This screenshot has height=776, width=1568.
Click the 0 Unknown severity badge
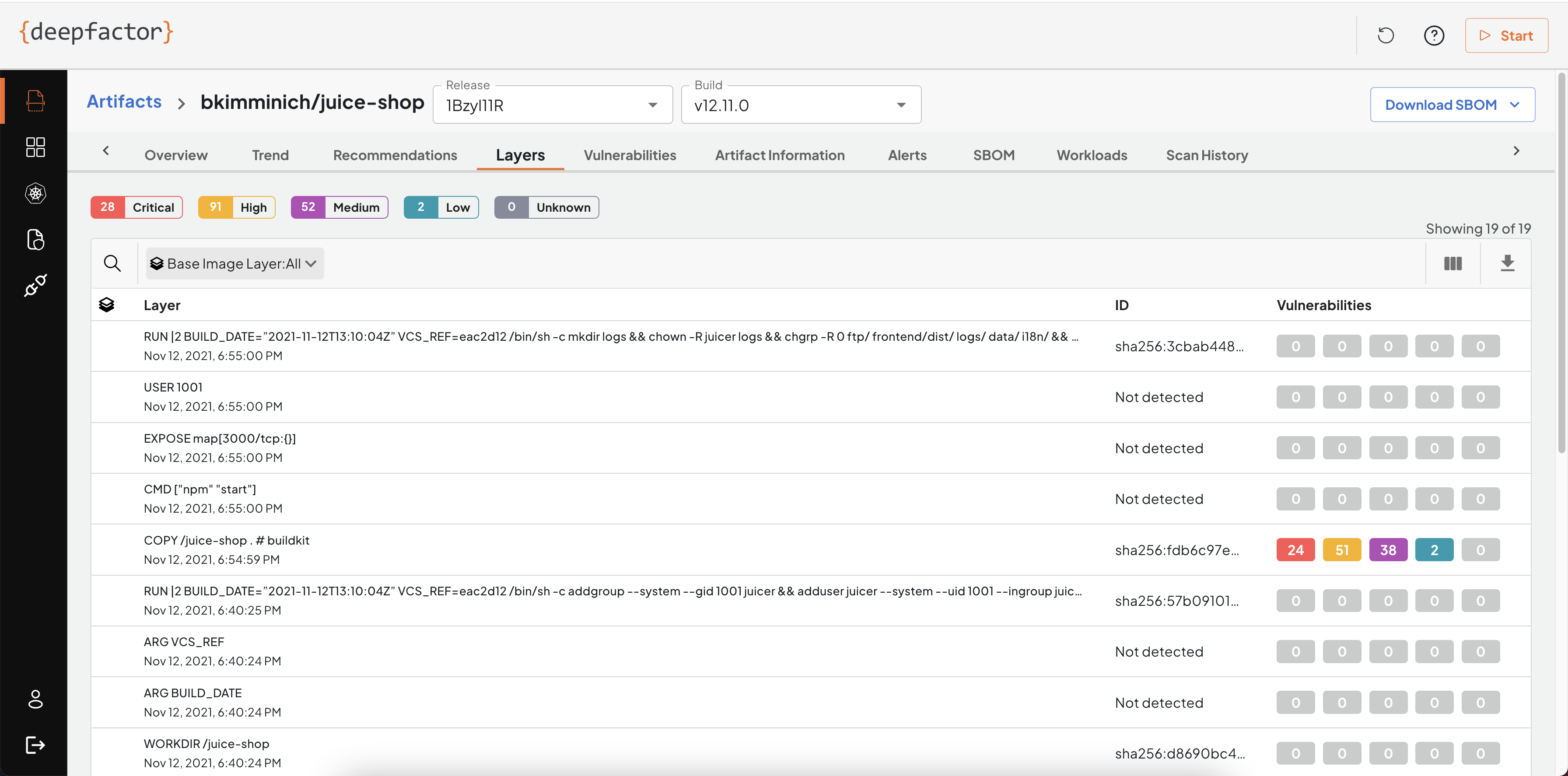point(546,207)
